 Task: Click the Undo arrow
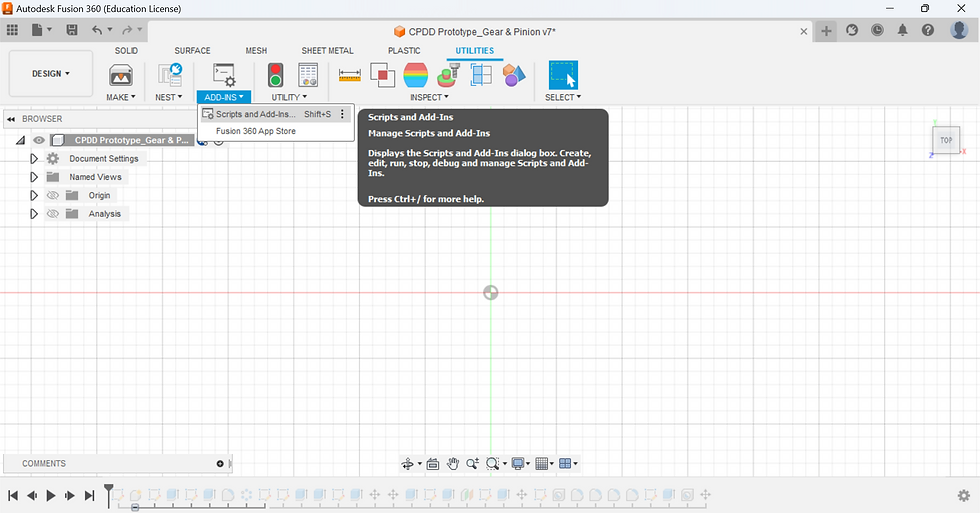click(97, 29)
